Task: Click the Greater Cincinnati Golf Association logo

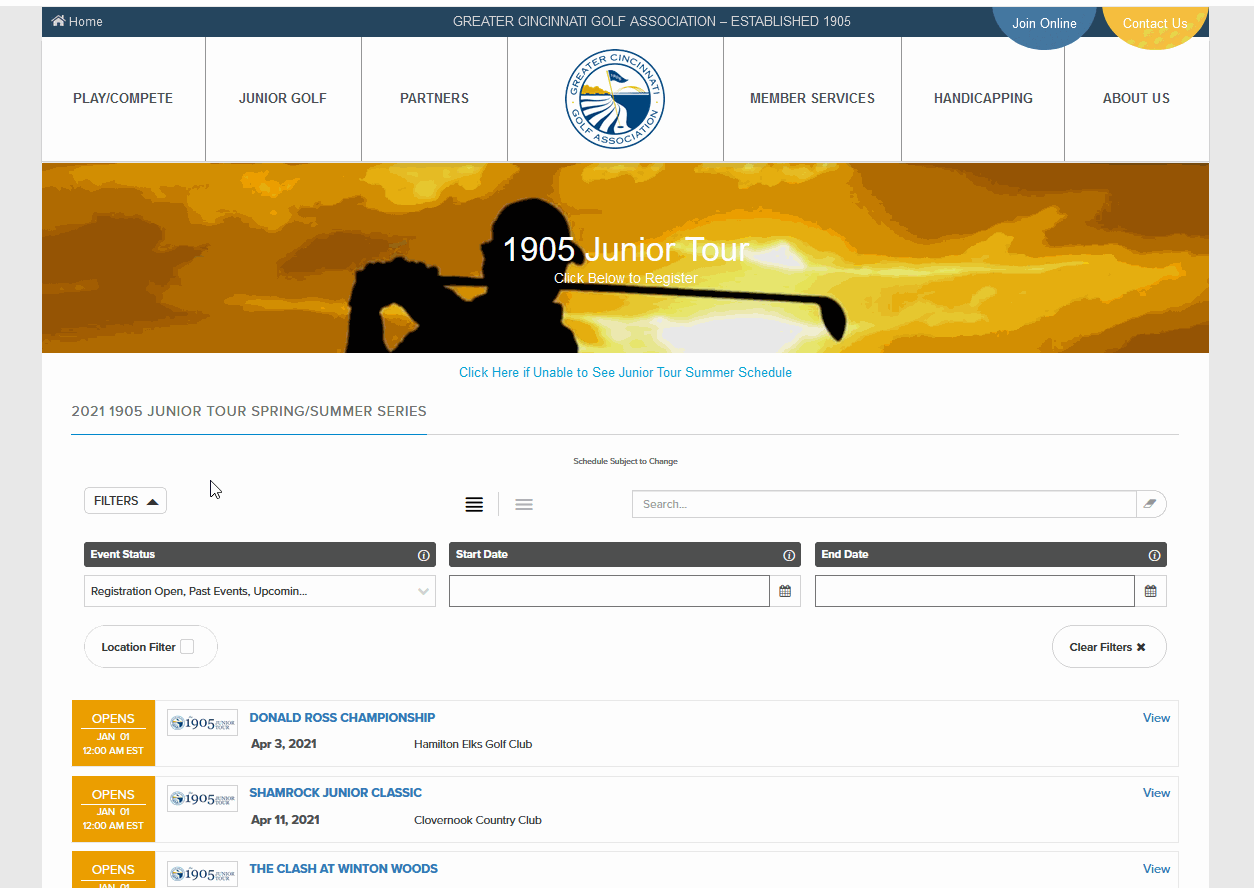Action: tap(615, 99)
